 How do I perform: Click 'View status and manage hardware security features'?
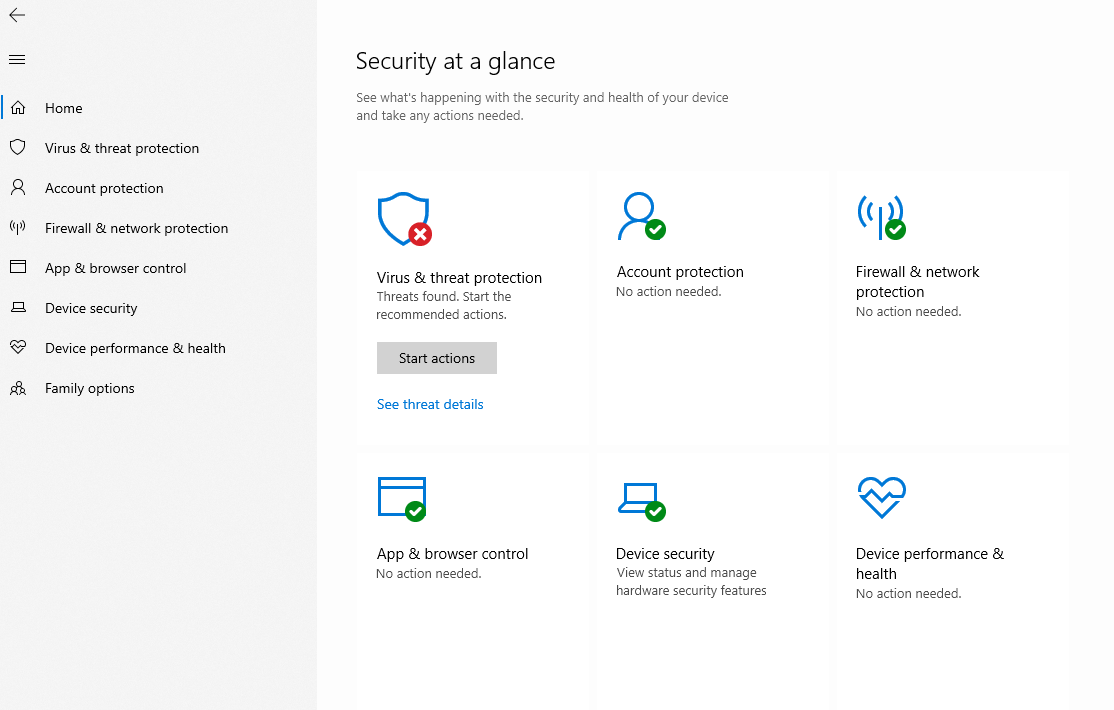pos(691,581)
